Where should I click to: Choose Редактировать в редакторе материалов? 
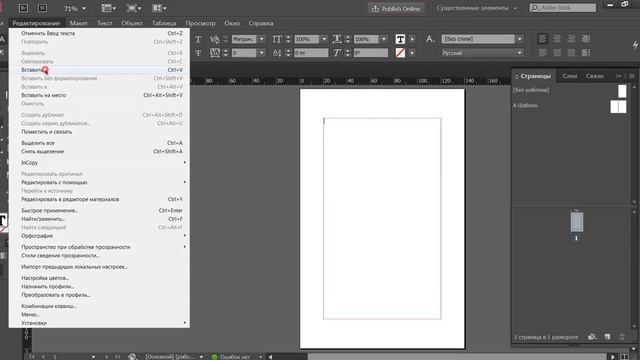pos(99,199)
